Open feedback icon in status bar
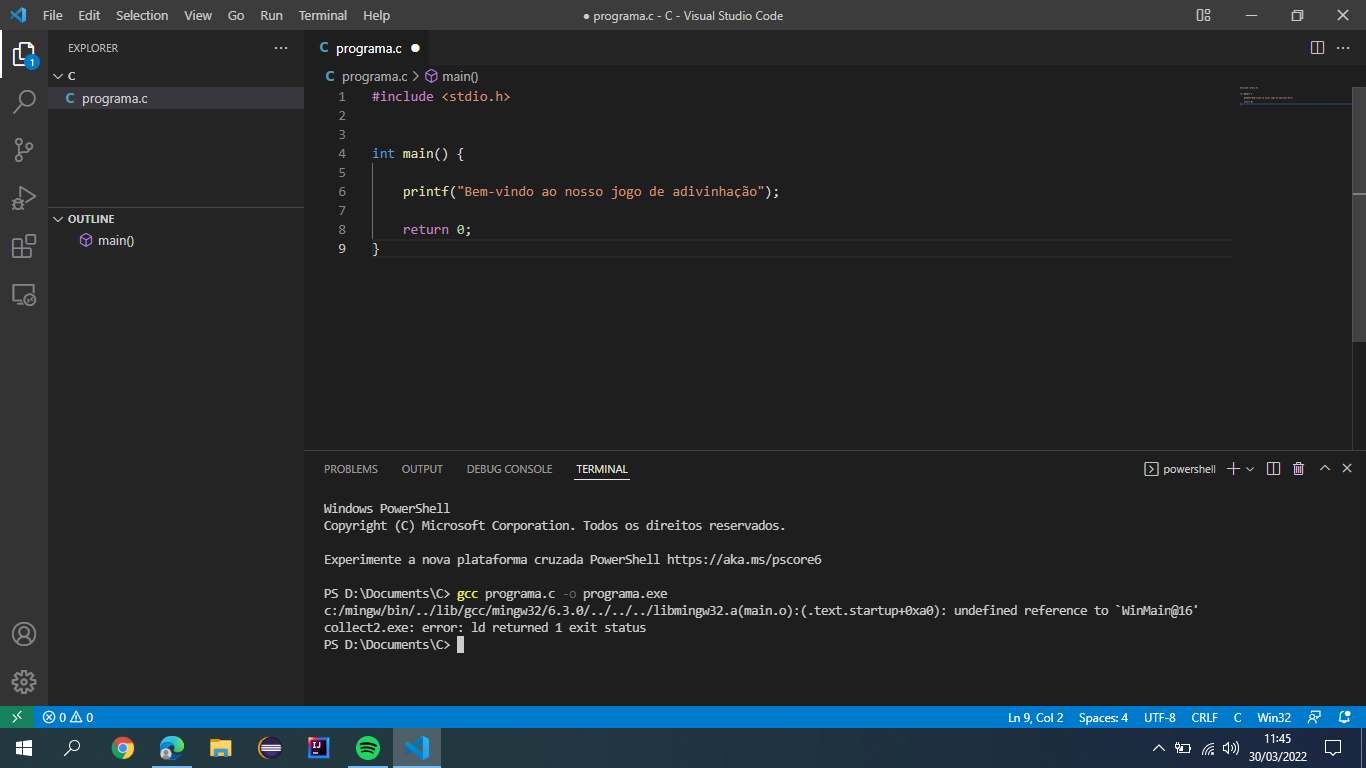The width and height of the screenshot is (1366, 768). coord(1315,717)
